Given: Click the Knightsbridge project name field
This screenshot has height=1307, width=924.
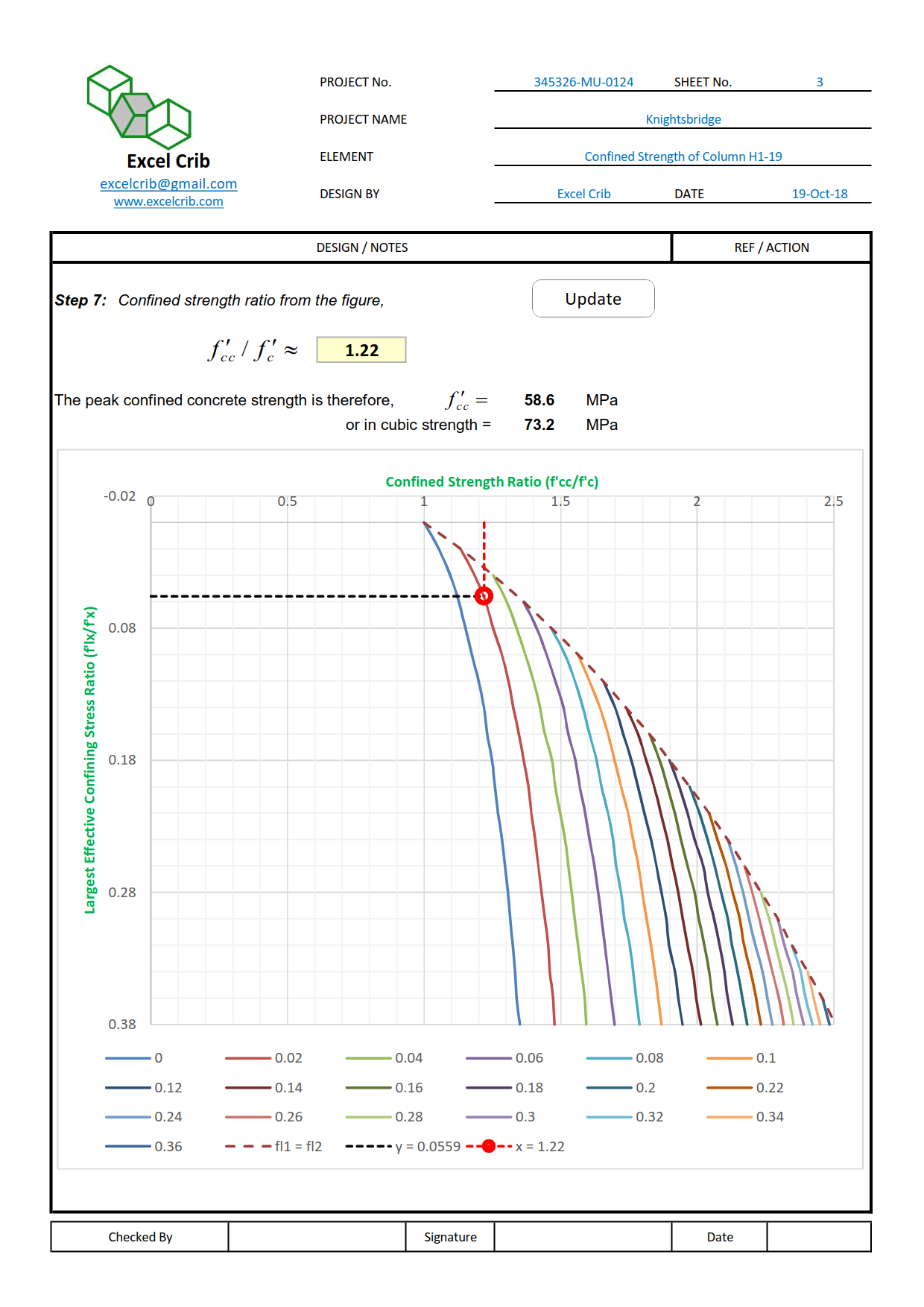Looking at the screenshot, I should pos(683,119).
